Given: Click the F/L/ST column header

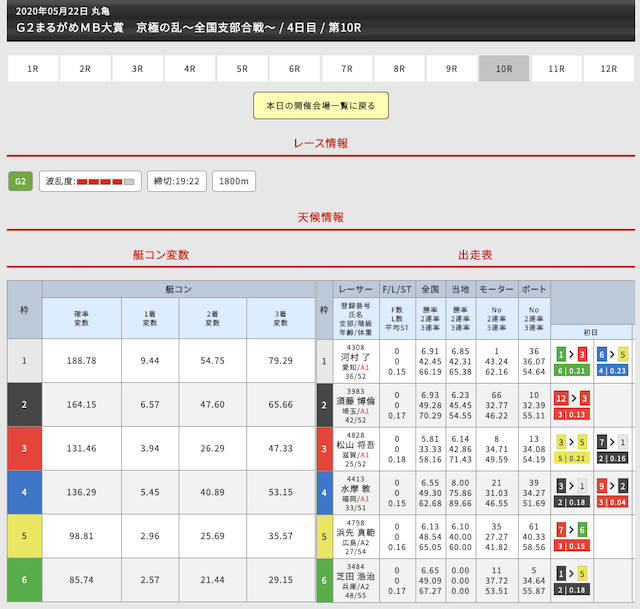Looking at the screenshot, I should tap(397, 289).
